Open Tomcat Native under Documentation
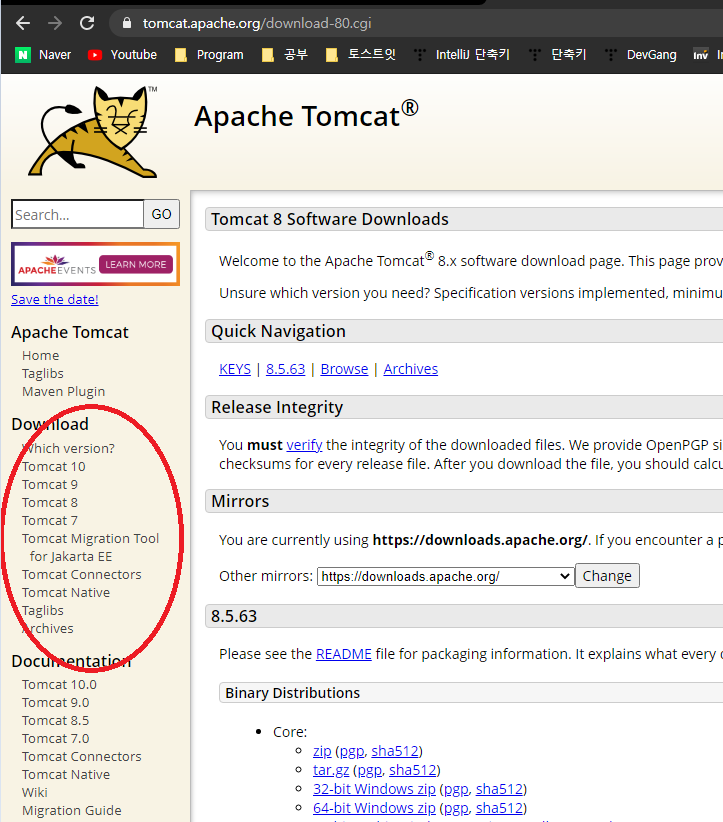 coord(66,774)
